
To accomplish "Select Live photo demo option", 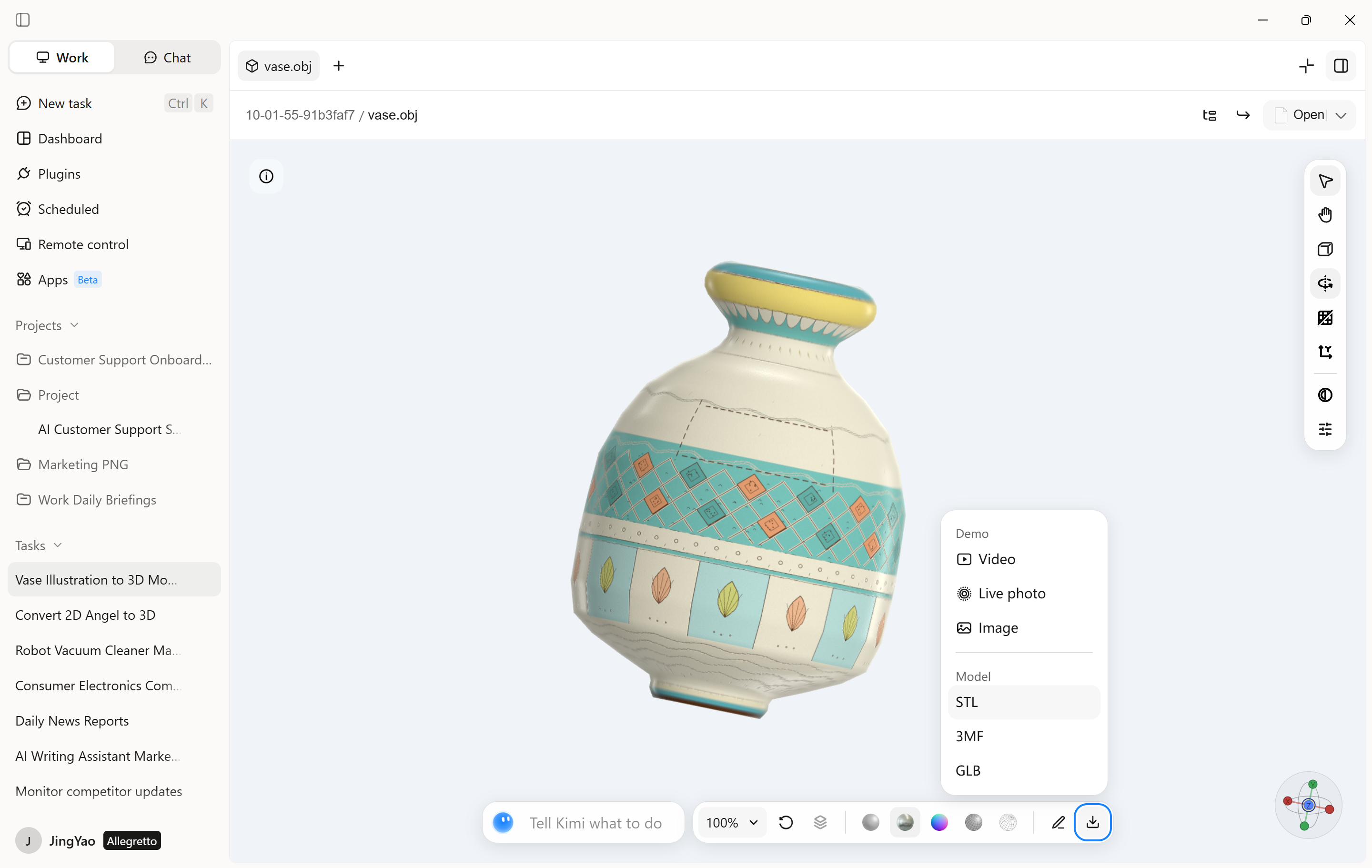I will (1023, 593).
